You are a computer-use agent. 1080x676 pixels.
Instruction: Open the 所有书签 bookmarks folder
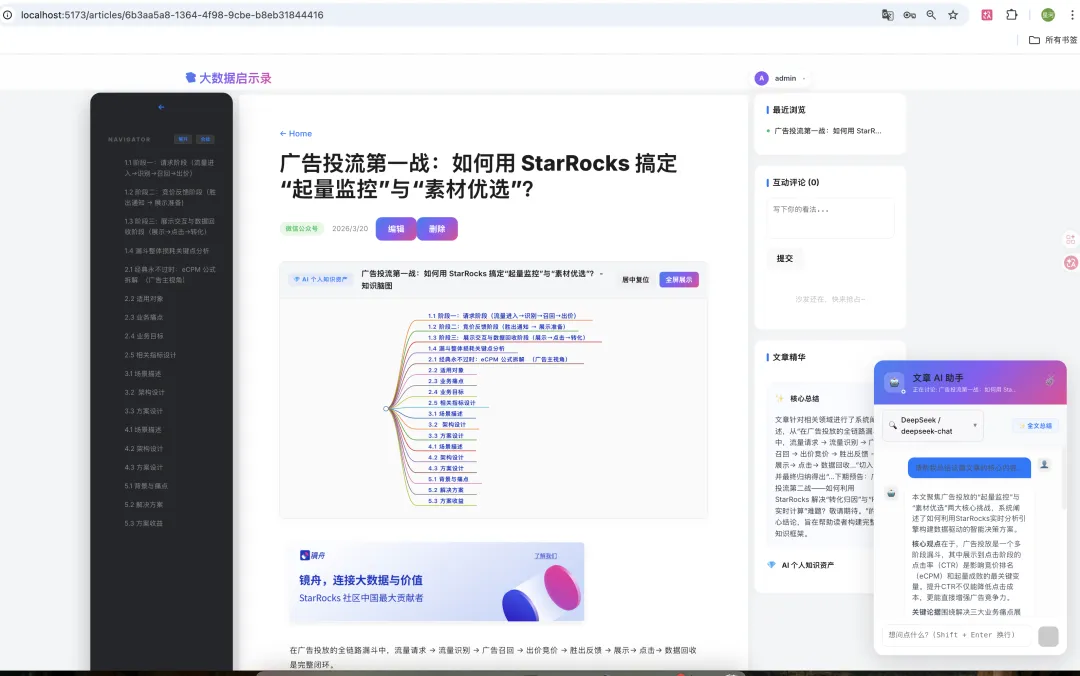coord(1052,40)
